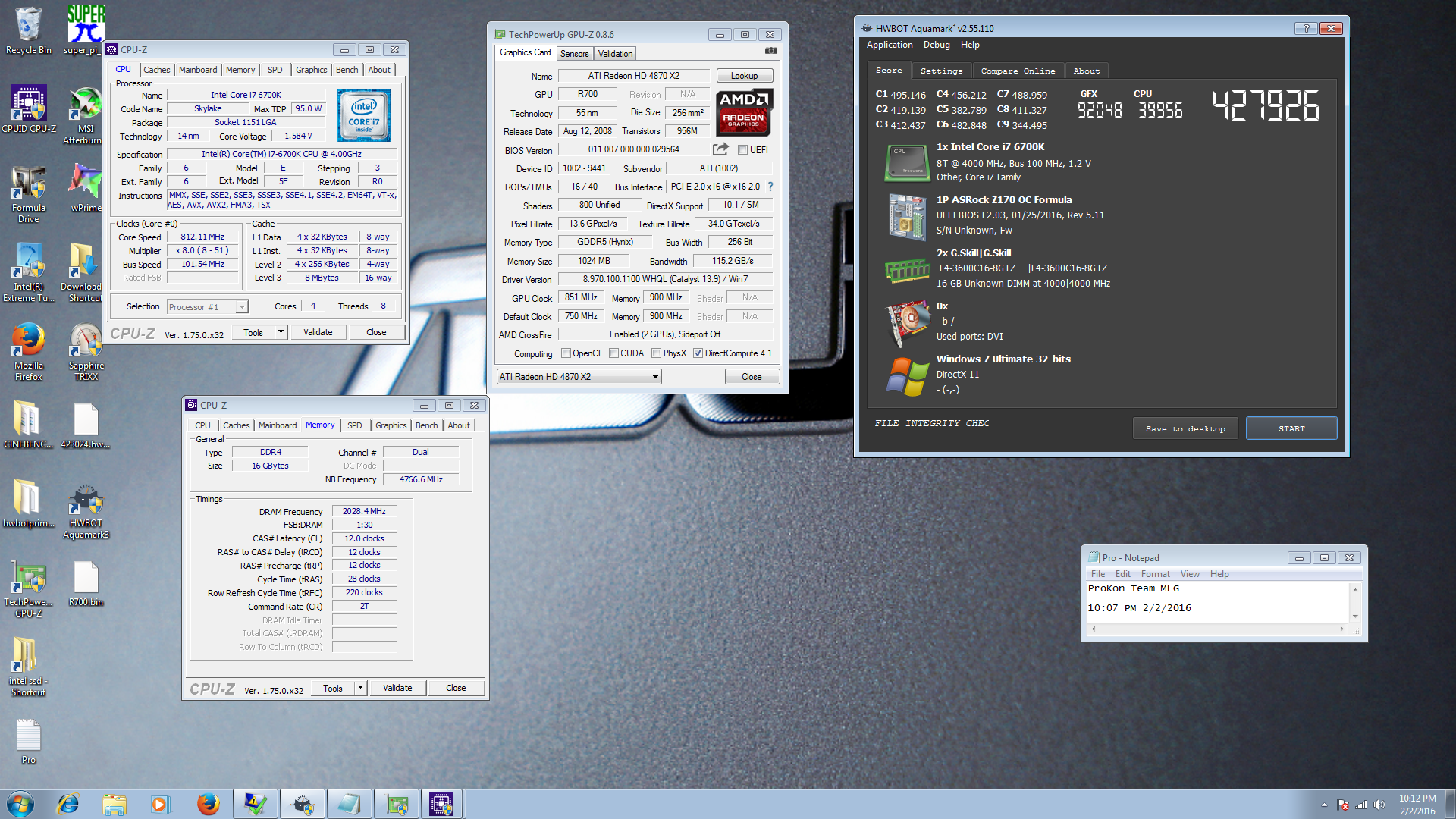Click Notepad horizontal scrollbar

(1217, 629)
